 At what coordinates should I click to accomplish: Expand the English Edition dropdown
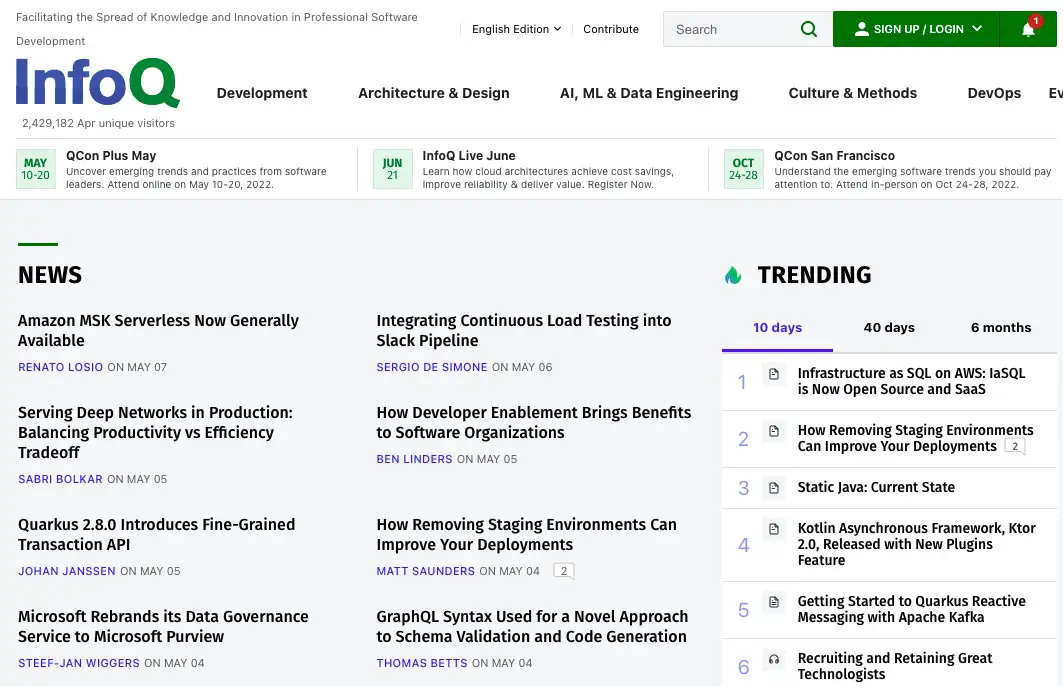517,29
